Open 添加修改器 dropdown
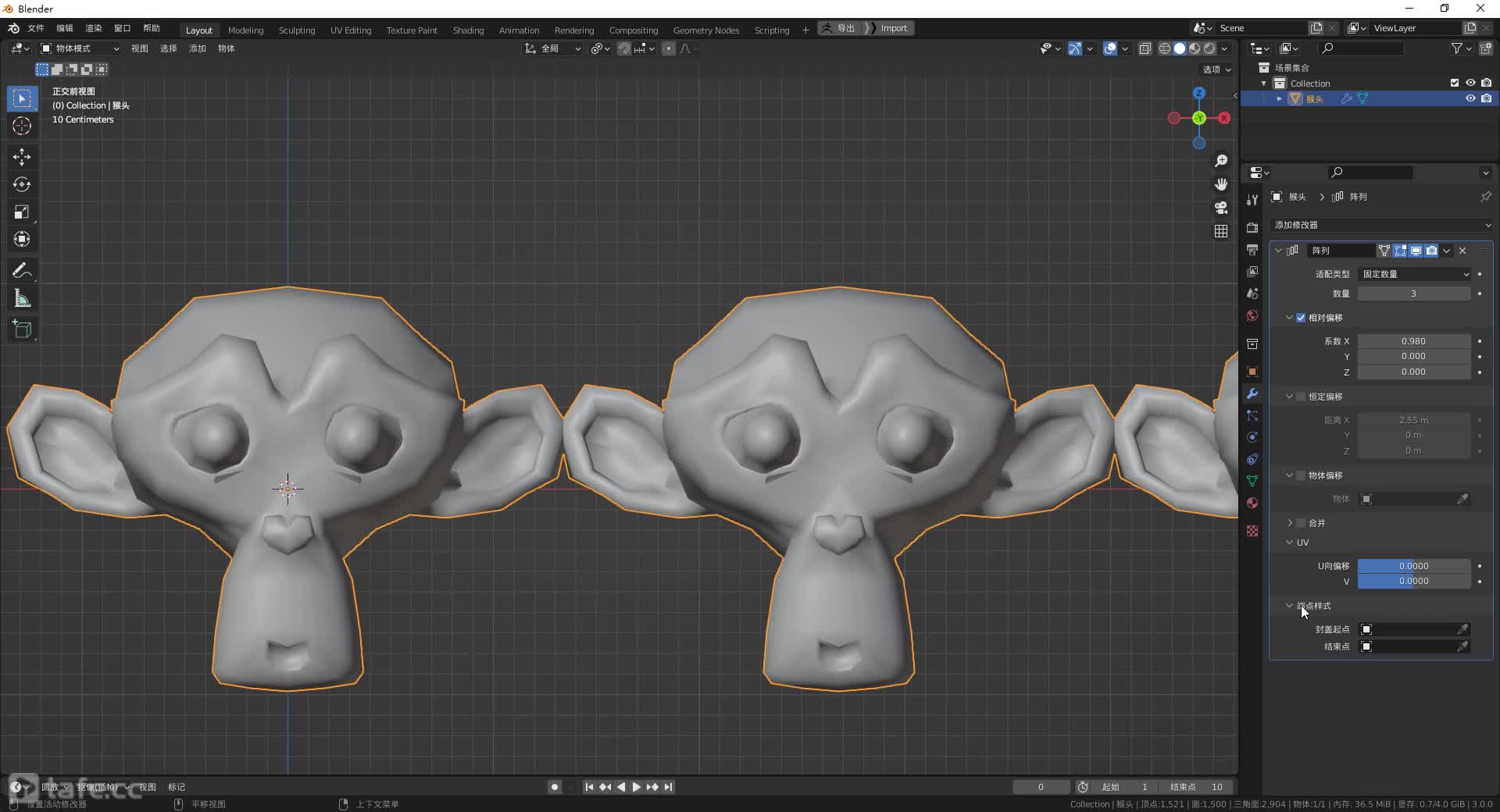 (x=1381, y=225)
